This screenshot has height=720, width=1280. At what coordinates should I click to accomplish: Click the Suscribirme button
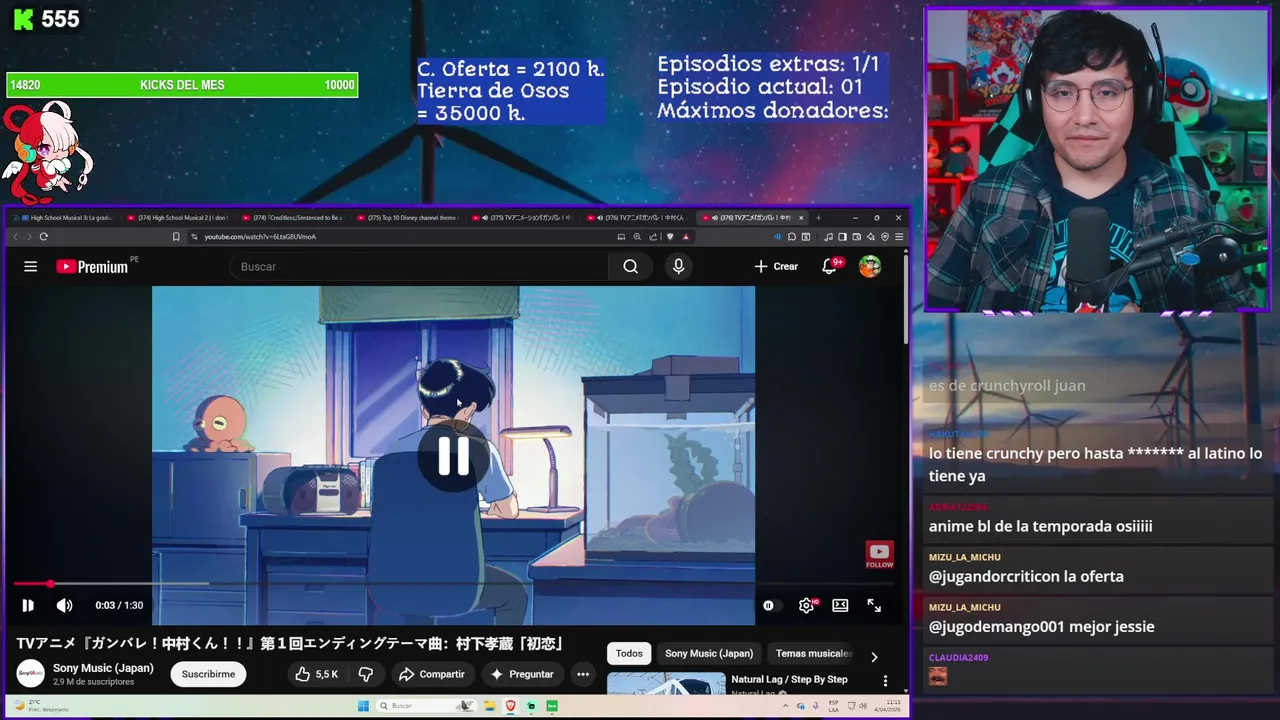coord(208,675)
